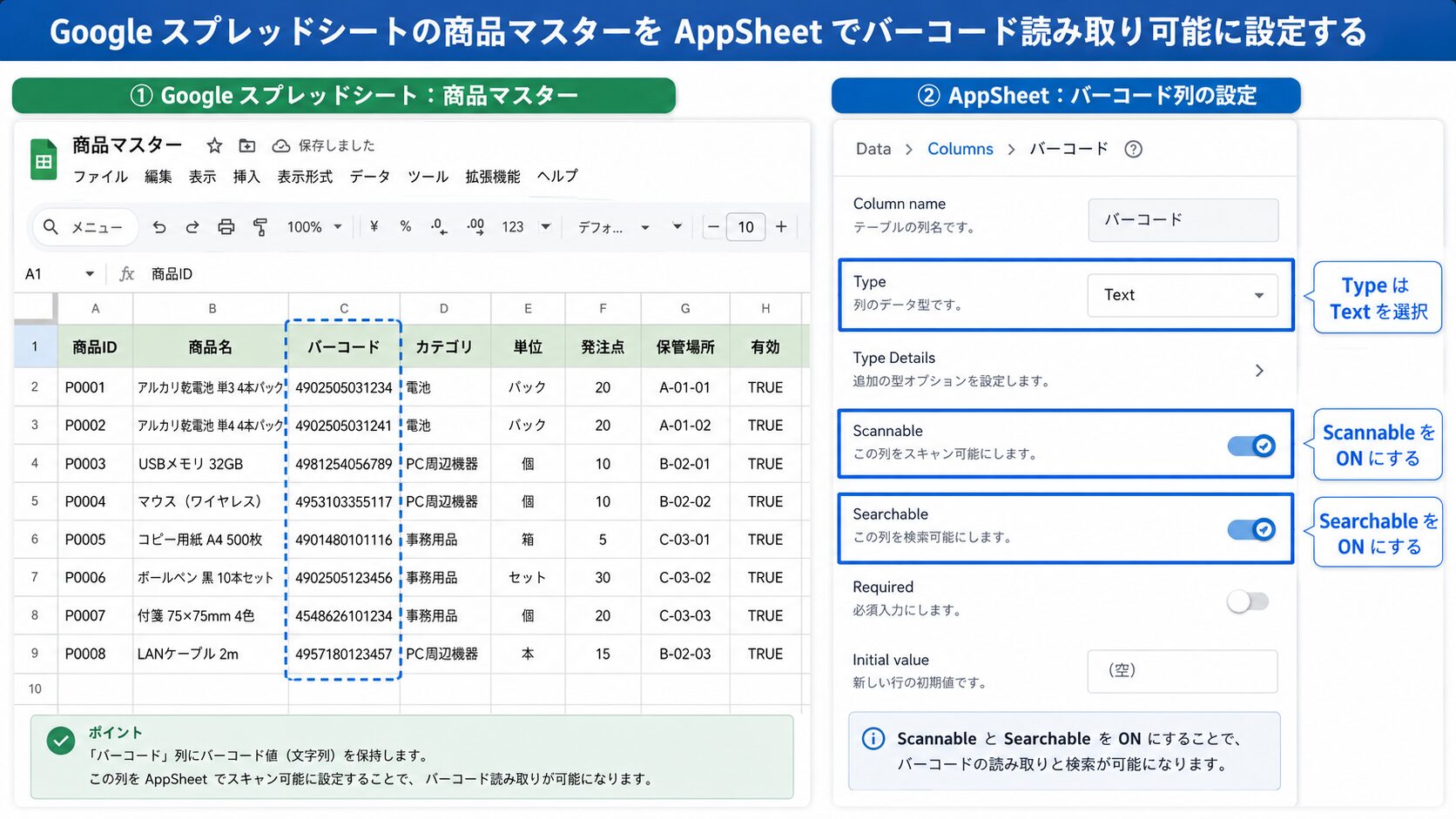Open the 123 number format dropdown

click(526, 227)
